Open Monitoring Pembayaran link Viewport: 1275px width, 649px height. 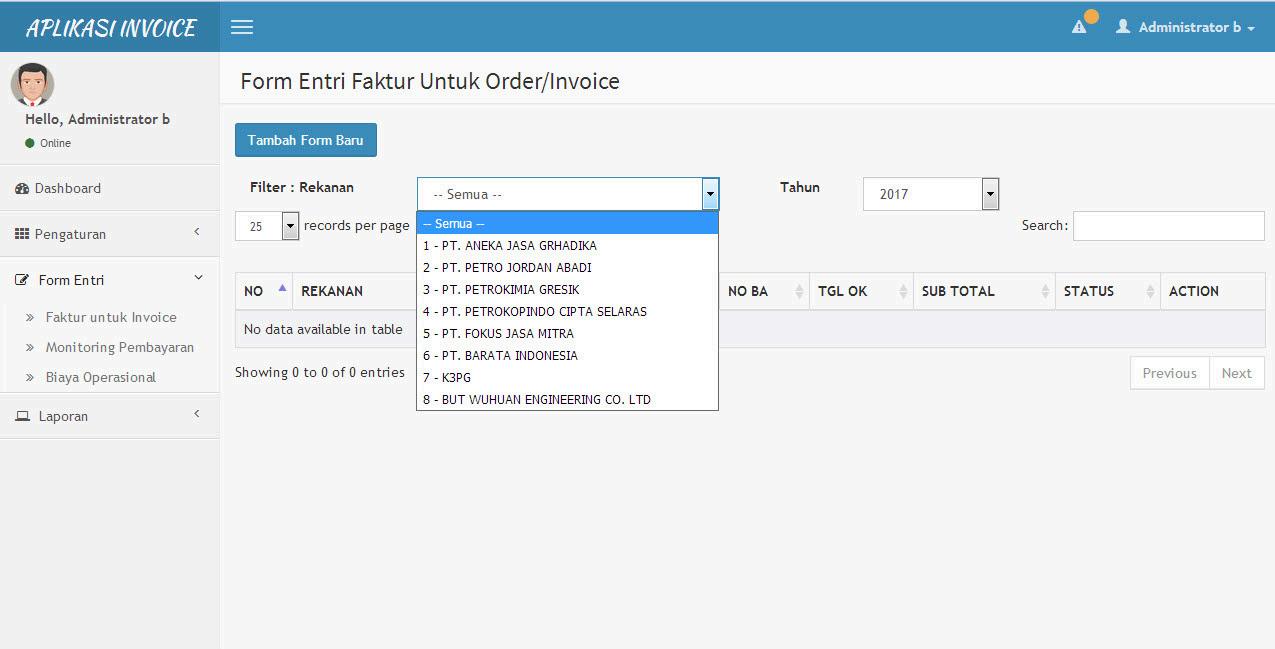click(120, 347)
